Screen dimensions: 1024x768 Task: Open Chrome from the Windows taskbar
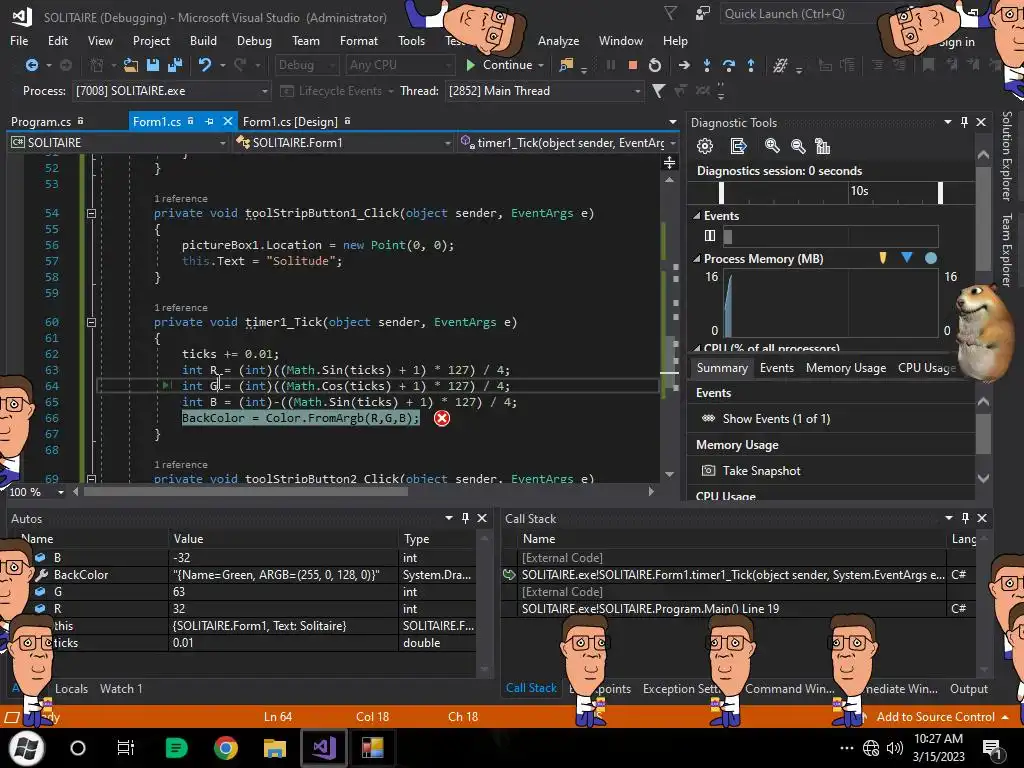click(225, 747)
